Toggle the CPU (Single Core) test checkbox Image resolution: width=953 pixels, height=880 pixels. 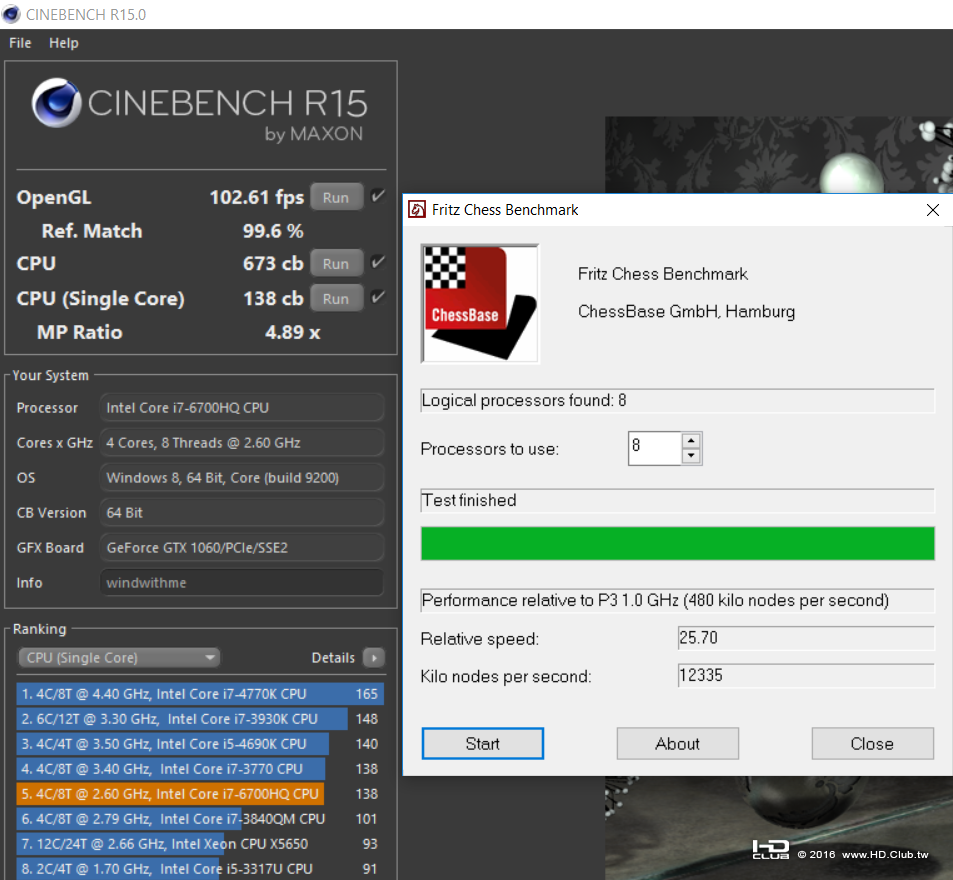pos(378,298)
